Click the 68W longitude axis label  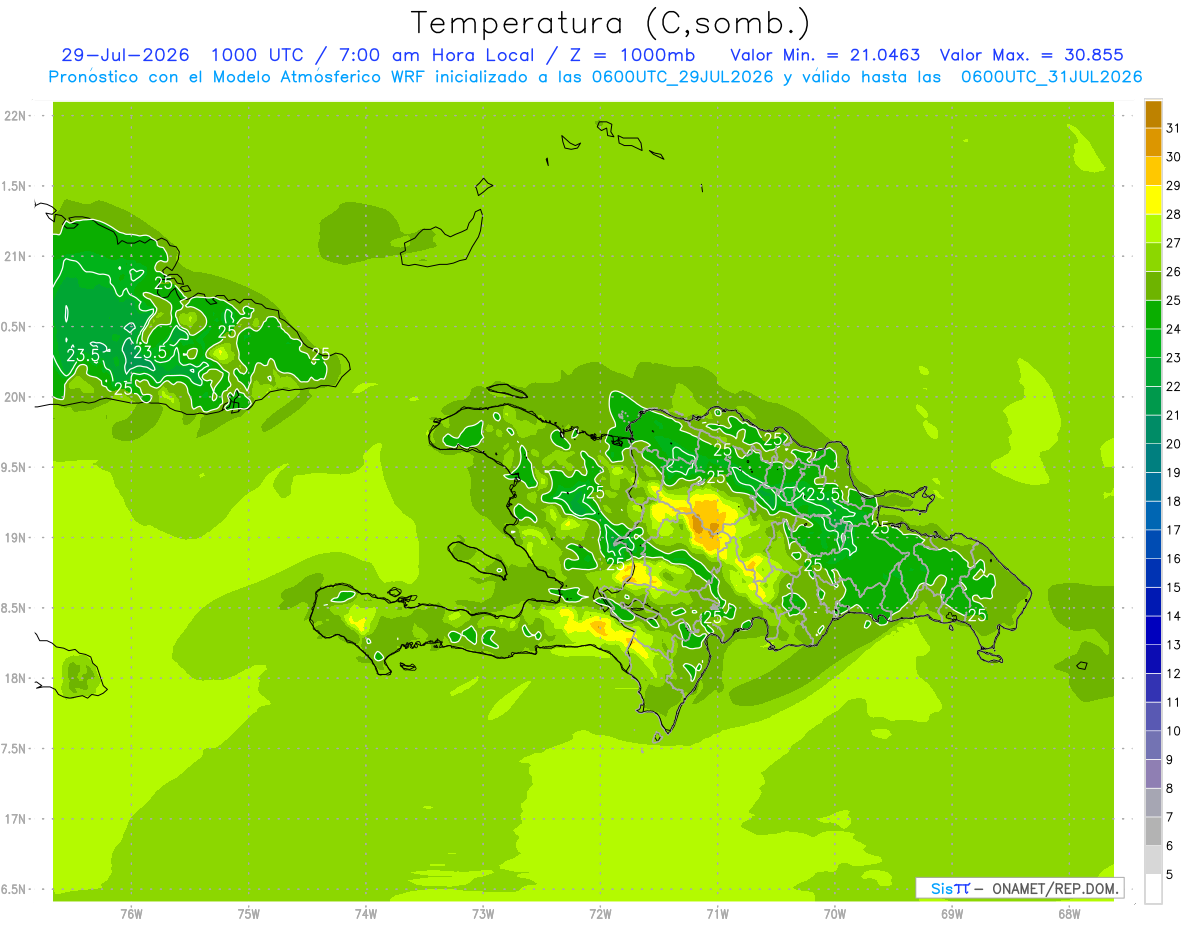click(1068, 913)
